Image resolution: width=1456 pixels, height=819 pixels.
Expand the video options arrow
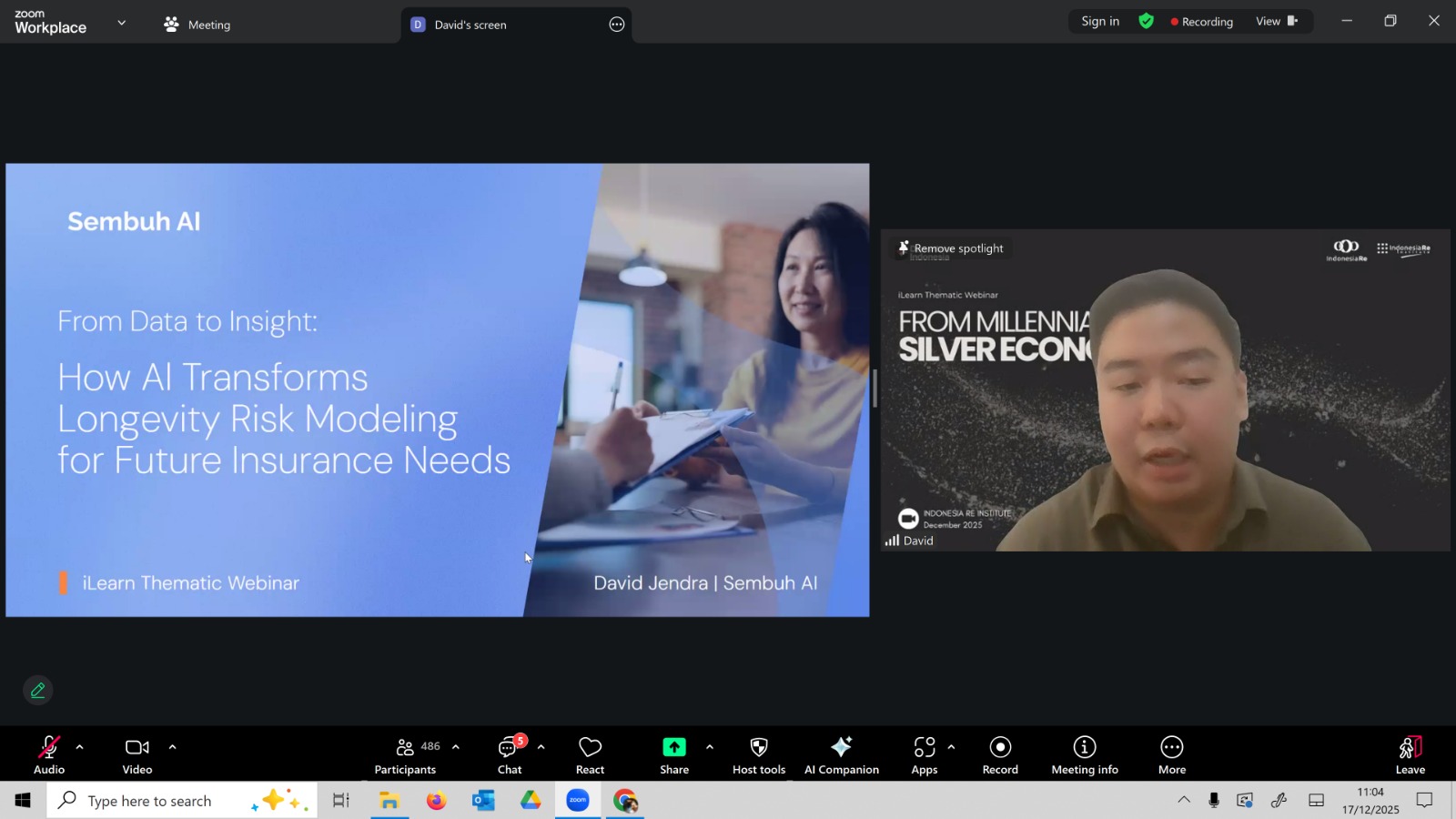click(x=172, y=747)
